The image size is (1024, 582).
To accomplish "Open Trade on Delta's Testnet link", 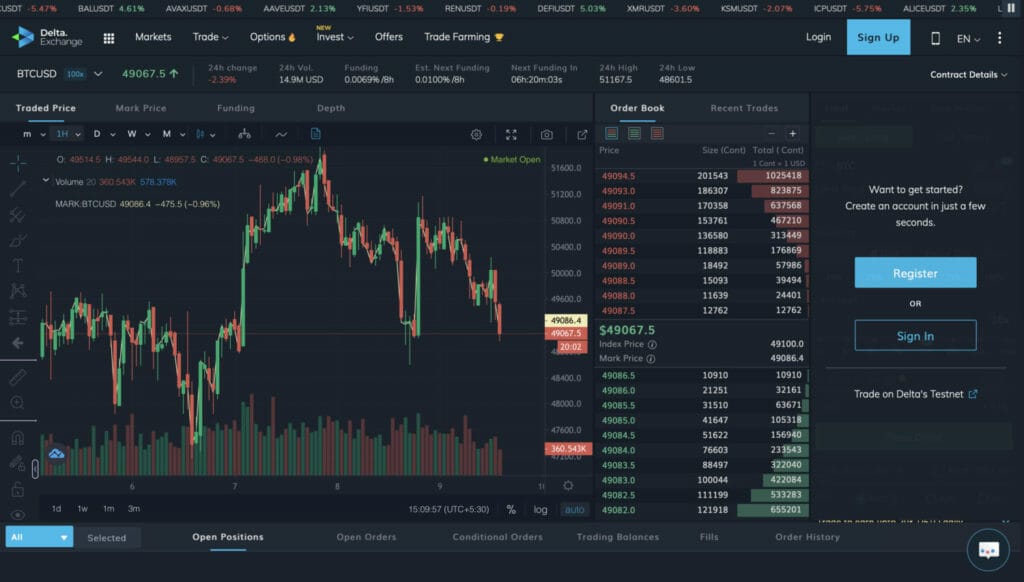I will coord(916,394).
